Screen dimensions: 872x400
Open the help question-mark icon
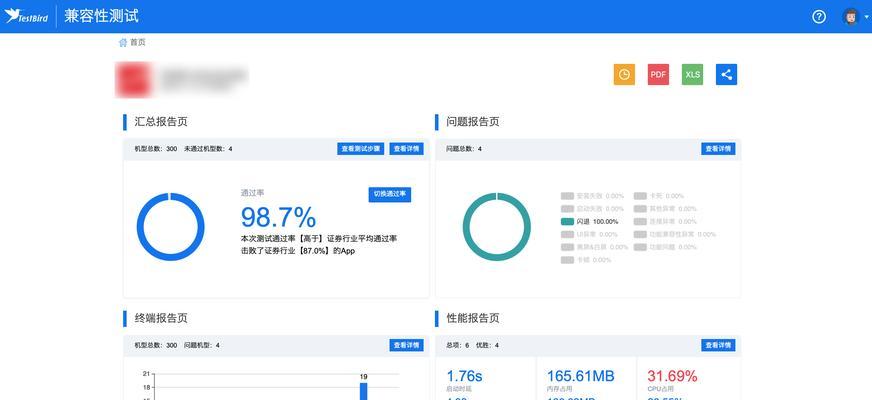[x=819, y=17]
